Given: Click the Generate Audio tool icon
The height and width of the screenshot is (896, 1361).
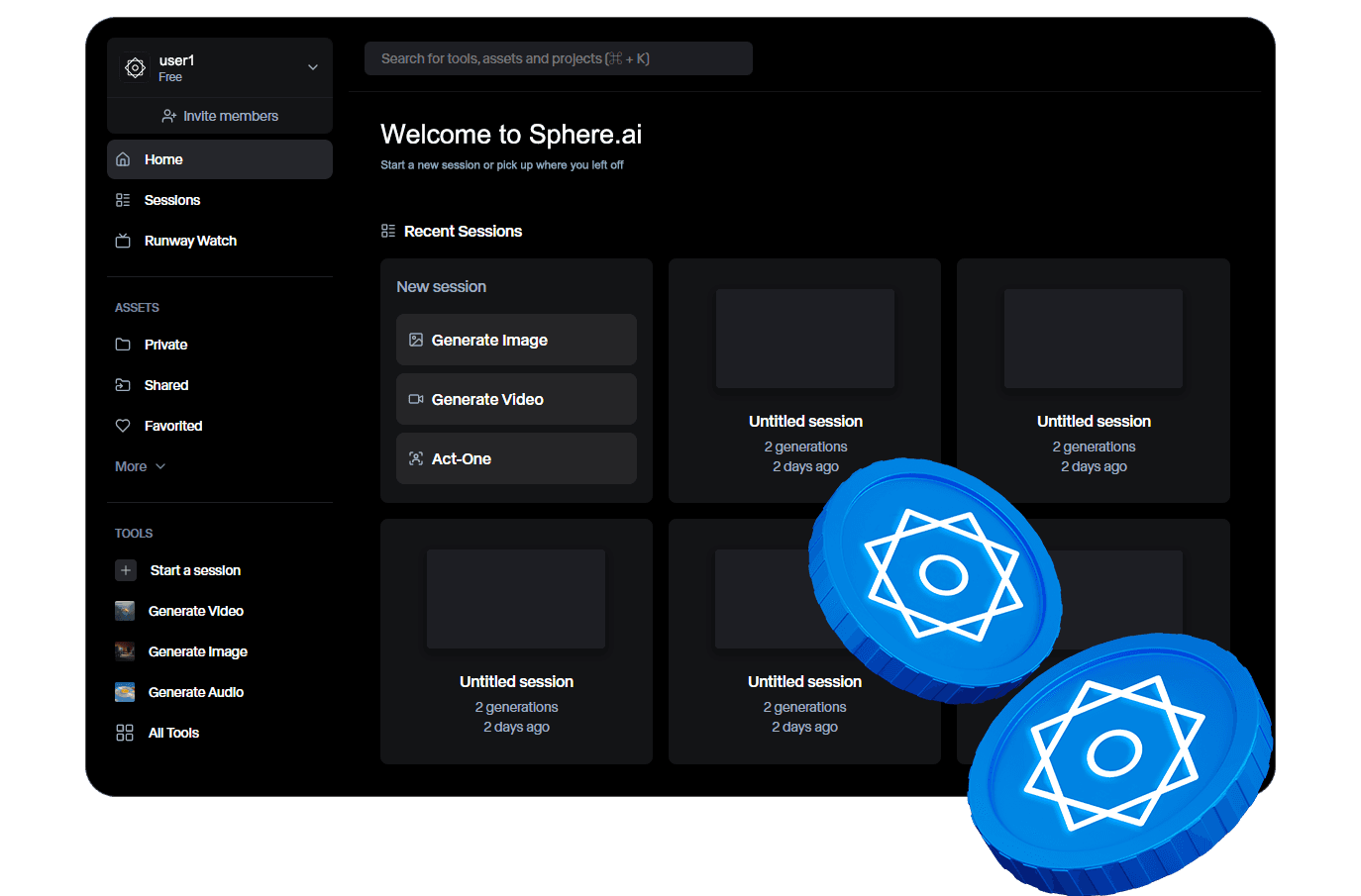Looking at the screenshot, I should pos(125,691).
